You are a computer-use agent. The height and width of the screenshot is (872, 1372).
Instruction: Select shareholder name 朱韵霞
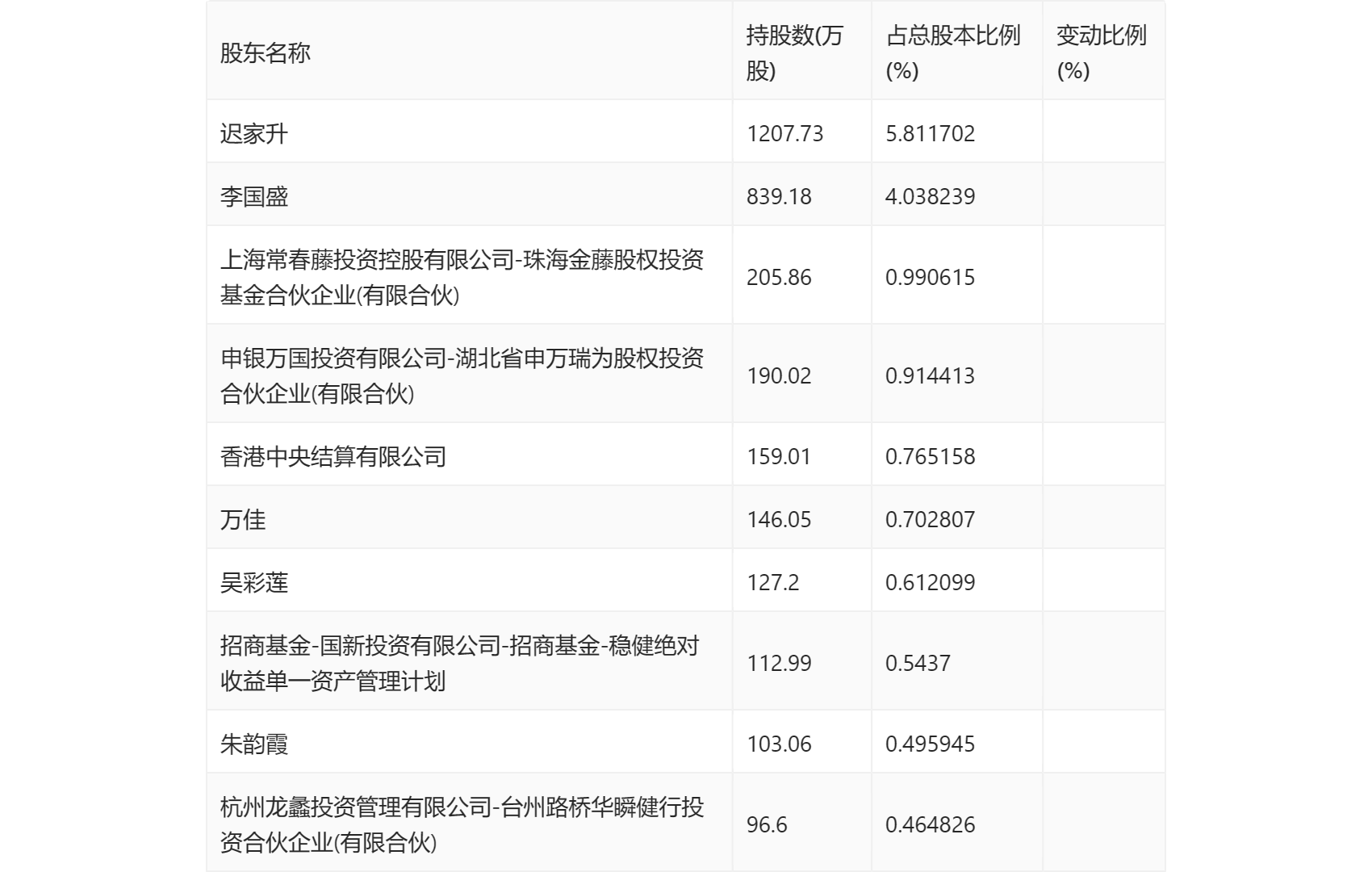pyautogui.click(x=254, y=744)
